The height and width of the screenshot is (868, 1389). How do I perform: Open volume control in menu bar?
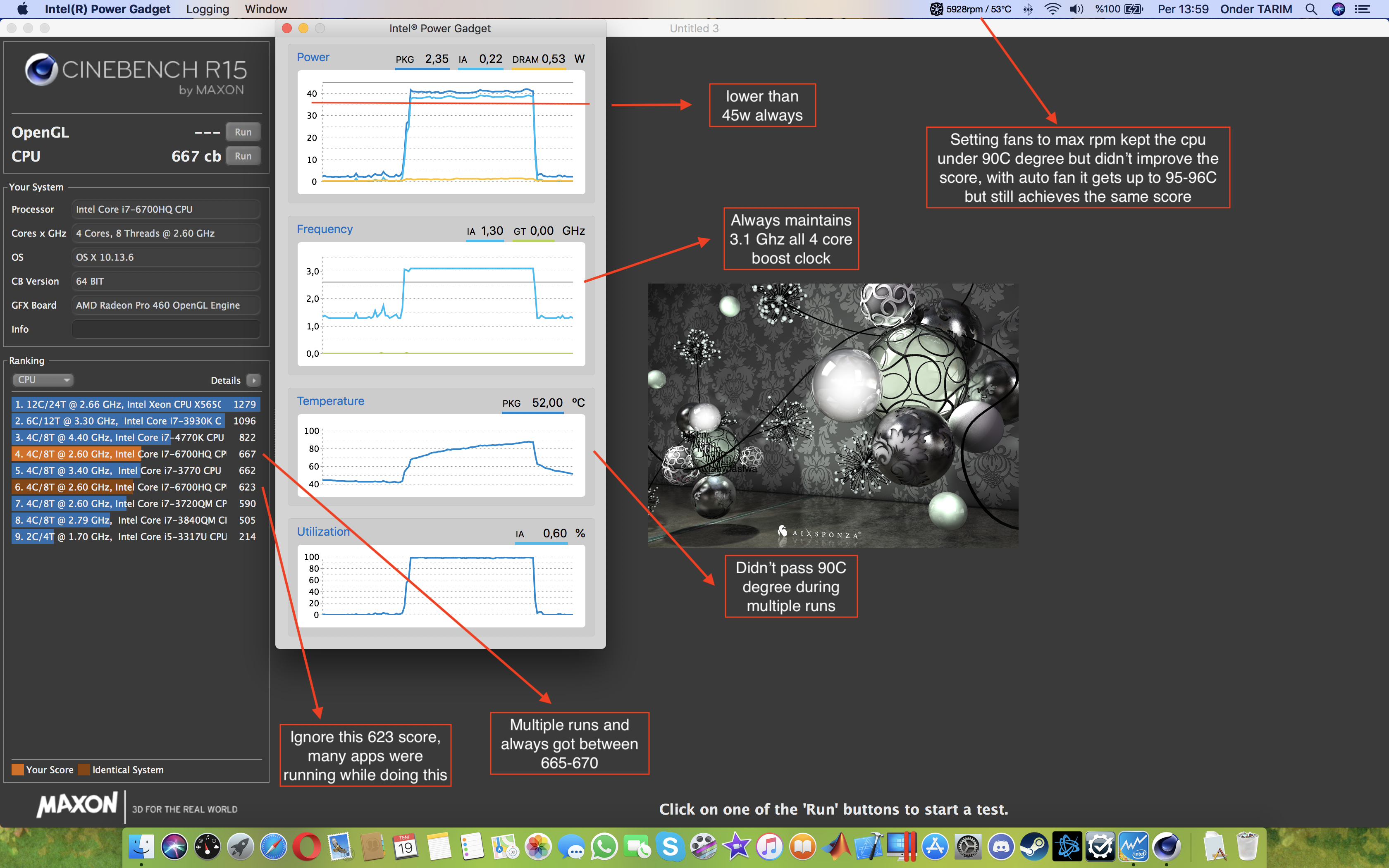[x=1076, y=9]
